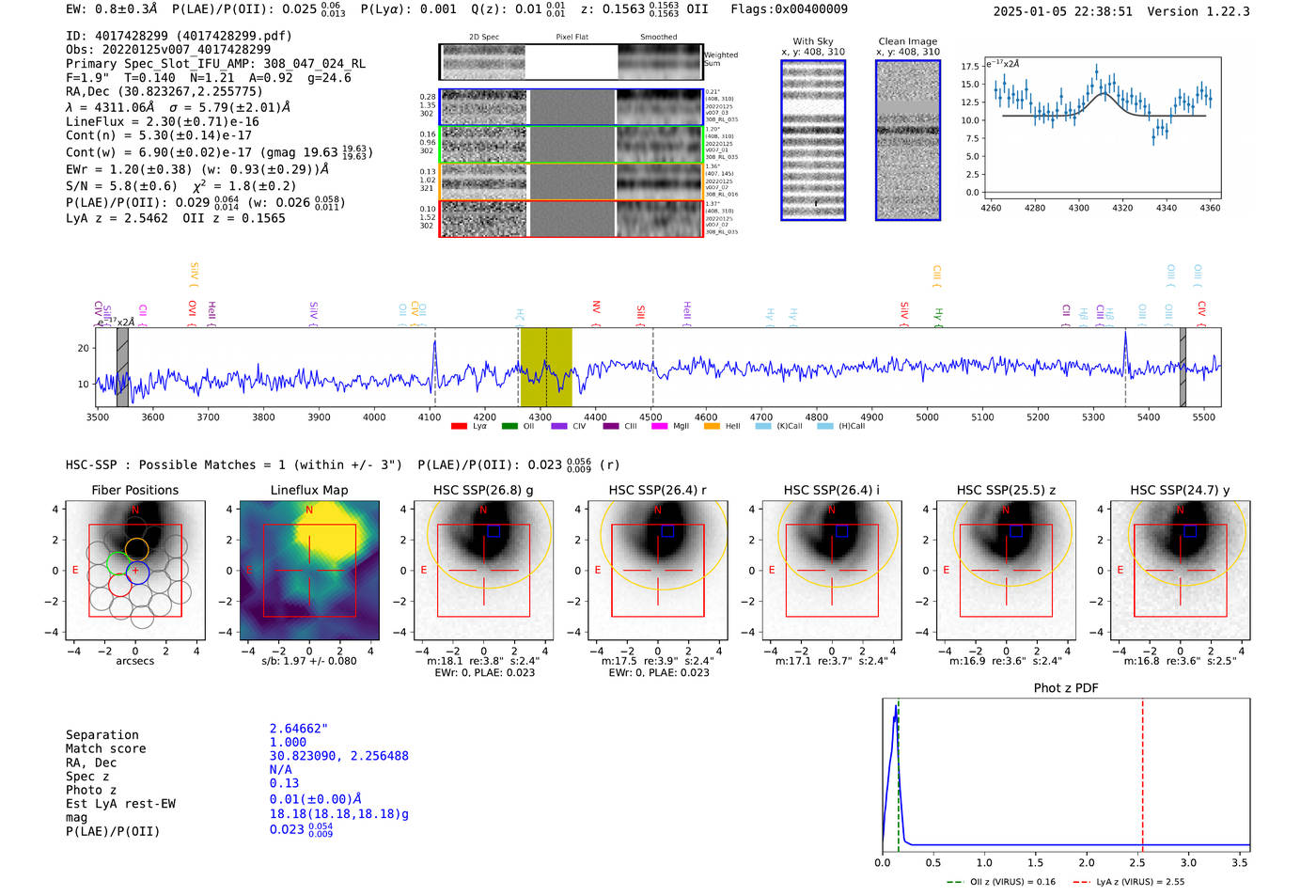Click the Flags:0x00400009 text
Image resolution: width=1316 pixels, height=896 pixels.
pyautogui.click(x=789, y=8)
